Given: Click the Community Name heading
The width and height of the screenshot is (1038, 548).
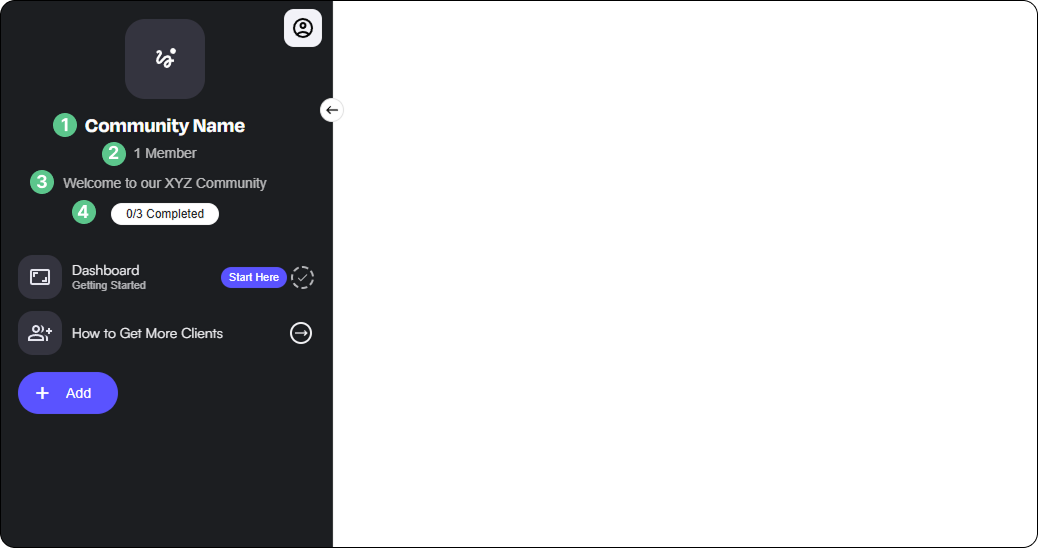Looking at the screenshot, I should coord(165,126).
